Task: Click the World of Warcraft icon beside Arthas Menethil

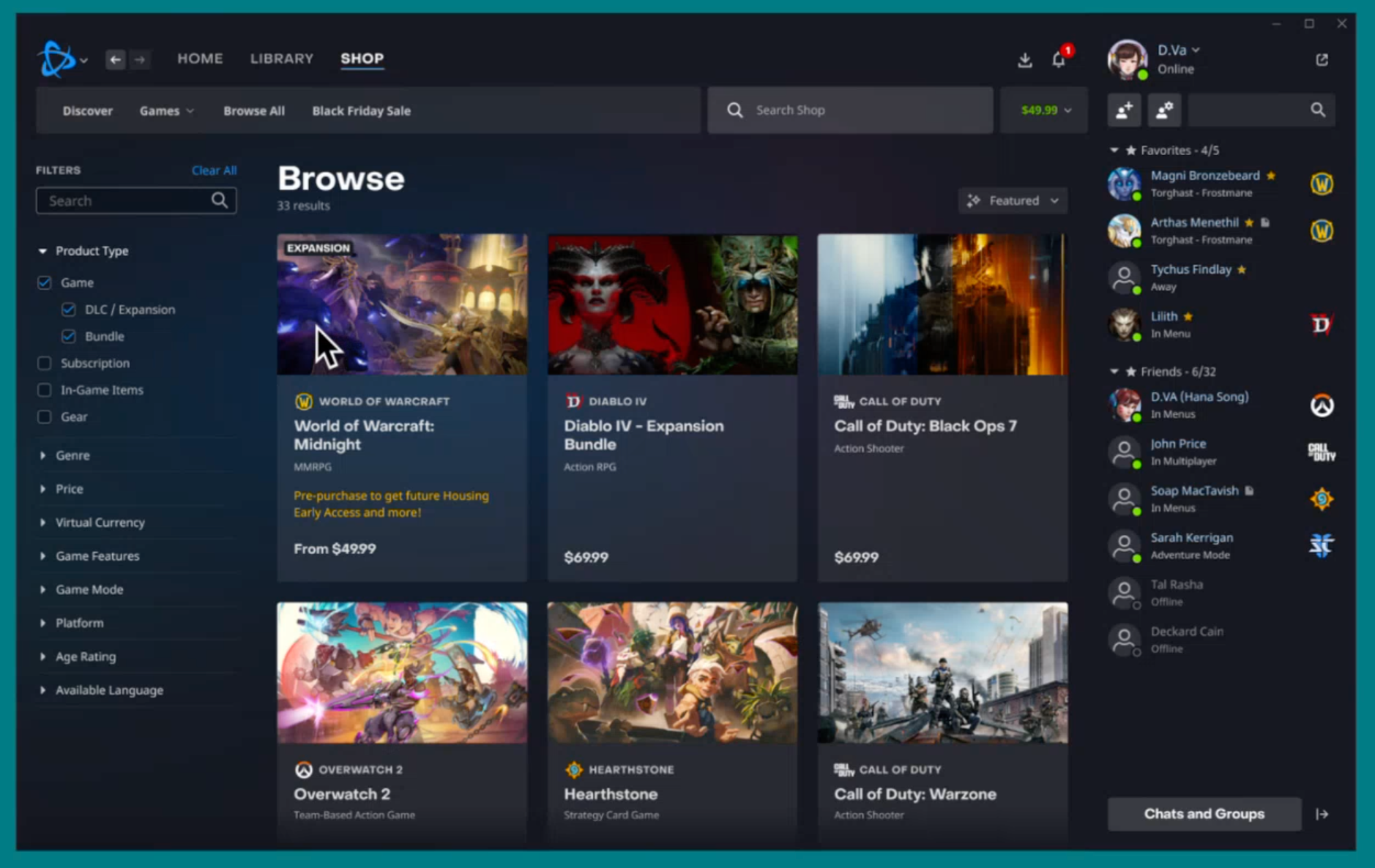Action: click(x=1322, y=231)
